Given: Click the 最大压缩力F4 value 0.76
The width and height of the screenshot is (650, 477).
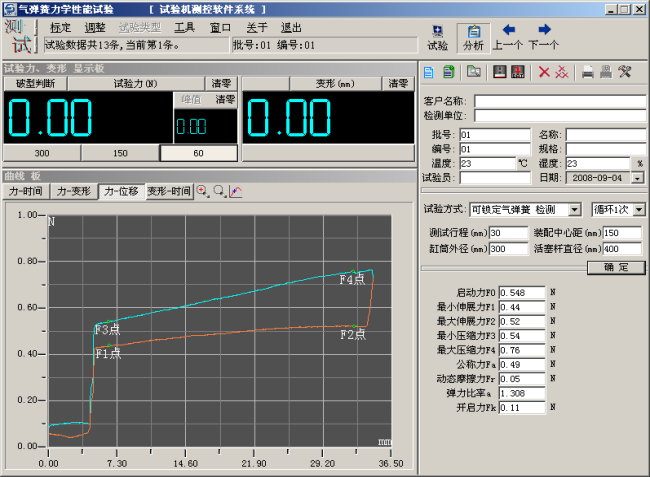Looking at the screenshot, I should (522, 350).
